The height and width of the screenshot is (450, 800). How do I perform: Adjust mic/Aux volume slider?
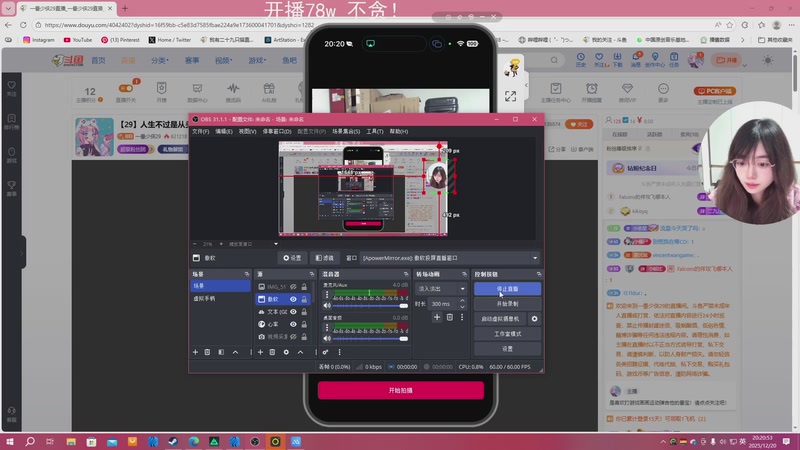(x=370, y=306)
